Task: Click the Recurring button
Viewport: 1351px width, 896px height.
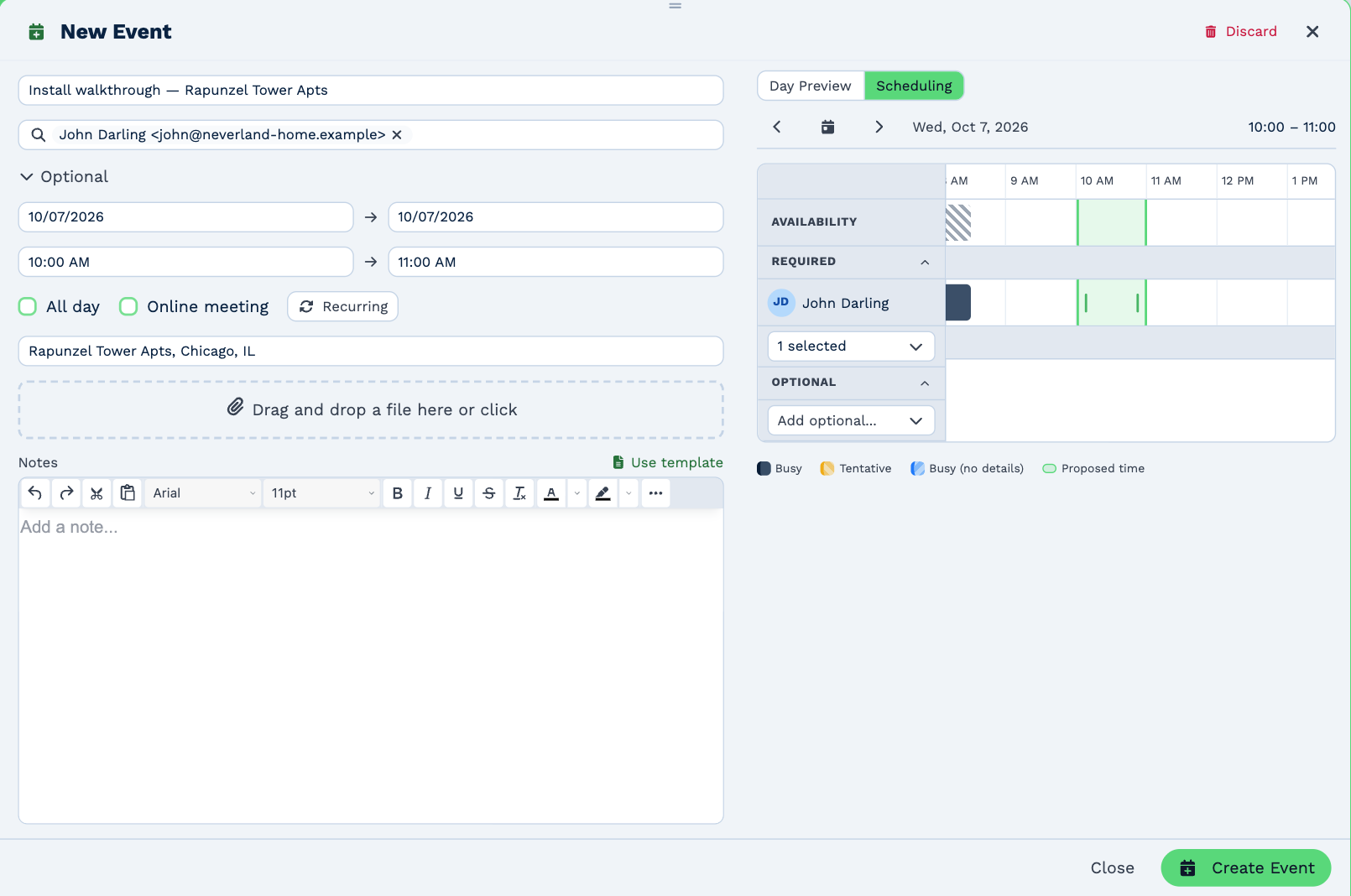Action: (343, 307)
